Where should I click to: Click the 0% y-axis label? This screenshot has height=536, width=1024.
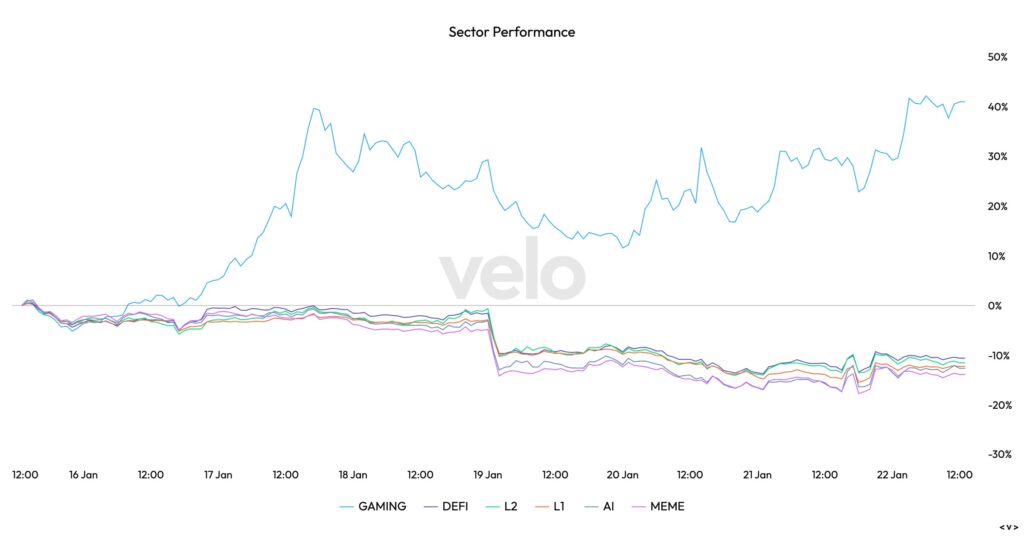click(x=994, y=306)
